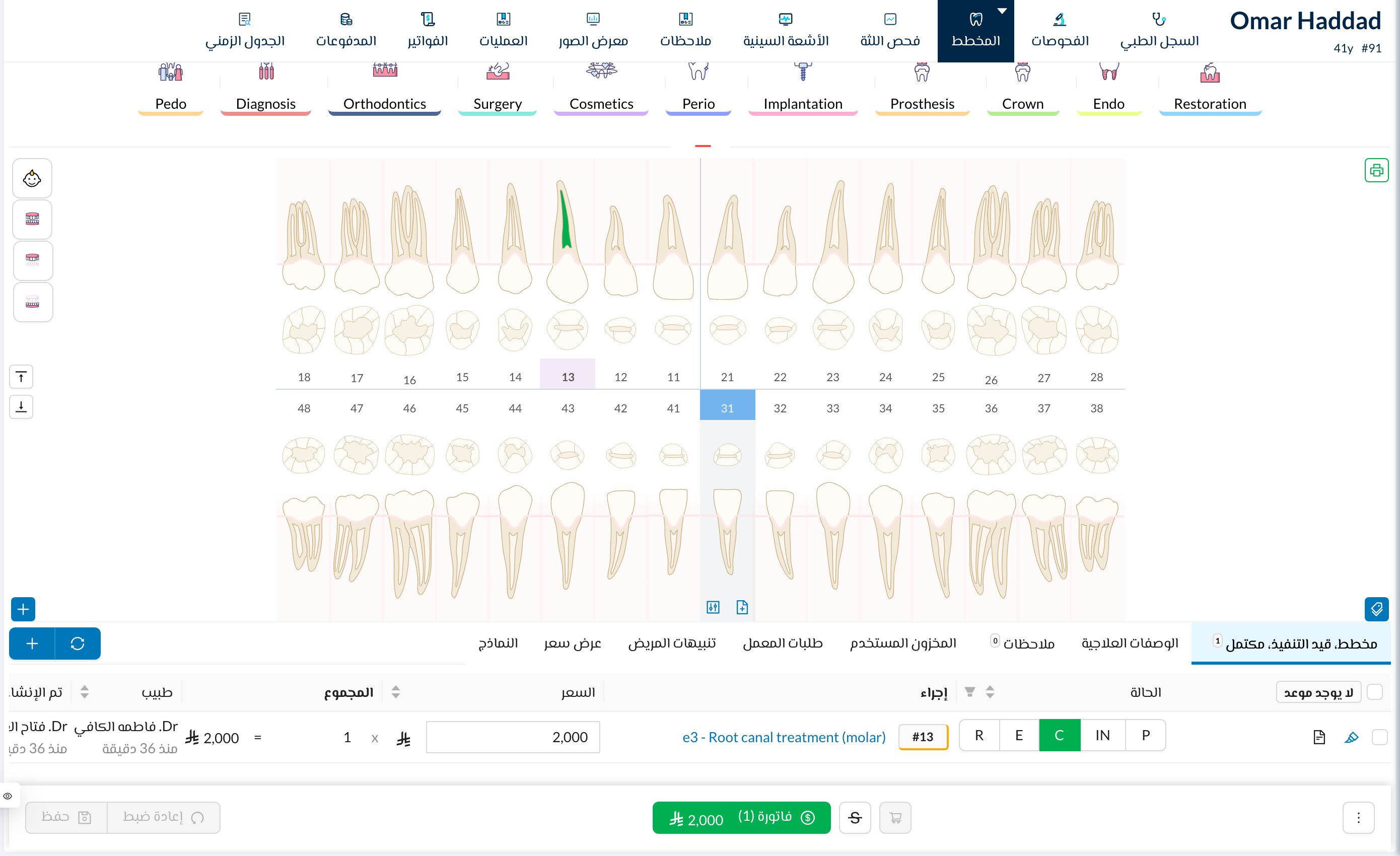
Task: Click the eraser icon in procedure row
Action: (1351, 737)
